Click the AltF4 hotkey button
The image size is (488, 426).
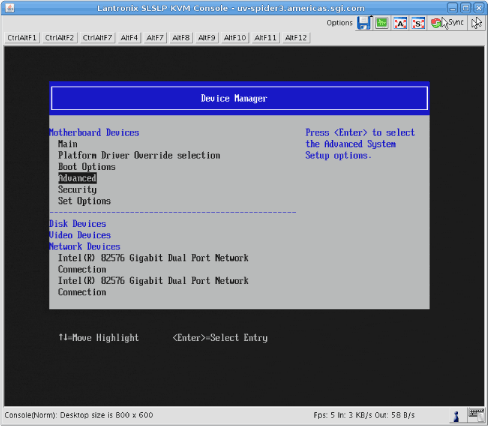coord(129,38)
